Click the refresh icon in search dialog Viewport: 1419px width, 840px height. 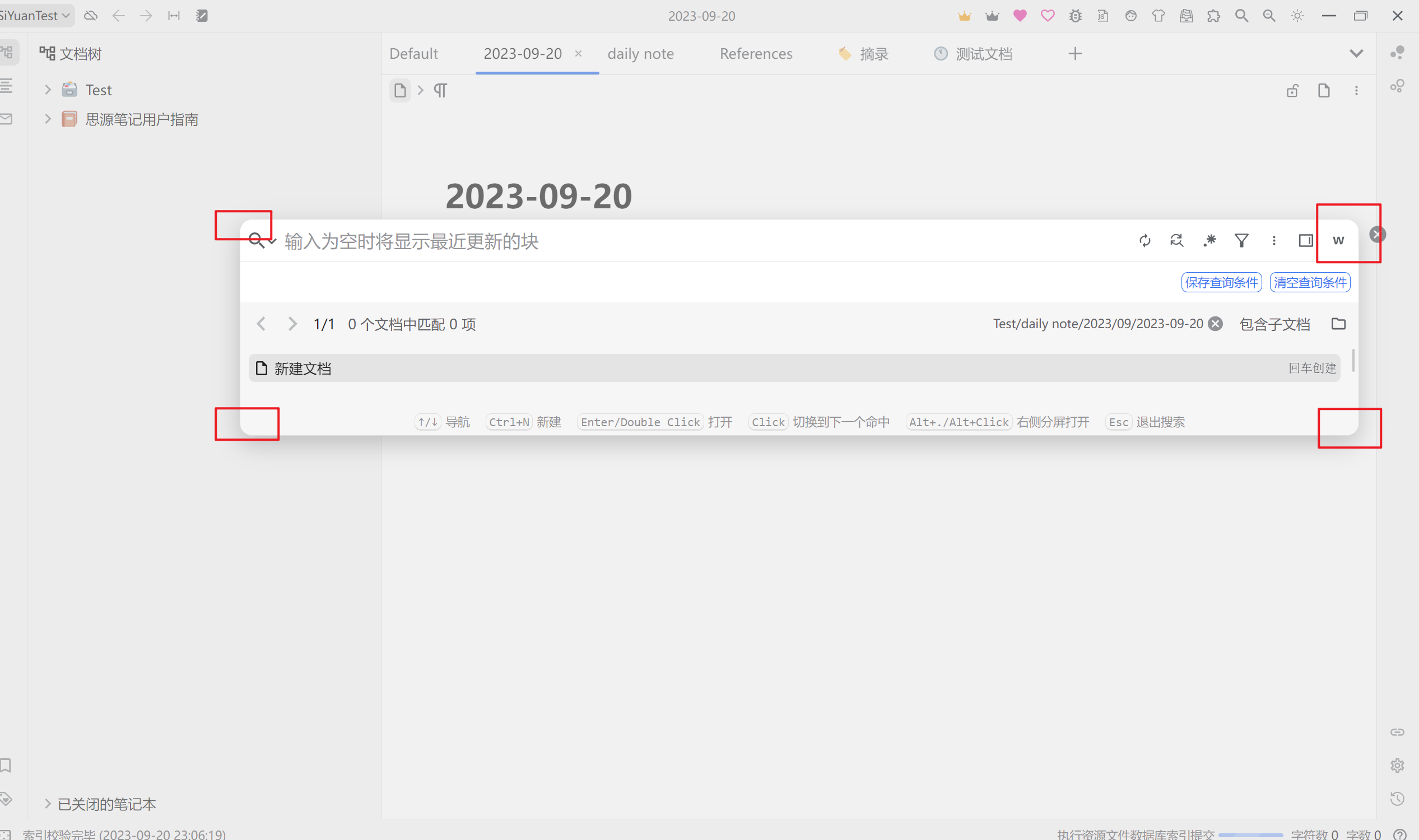tap(1144, 241)
